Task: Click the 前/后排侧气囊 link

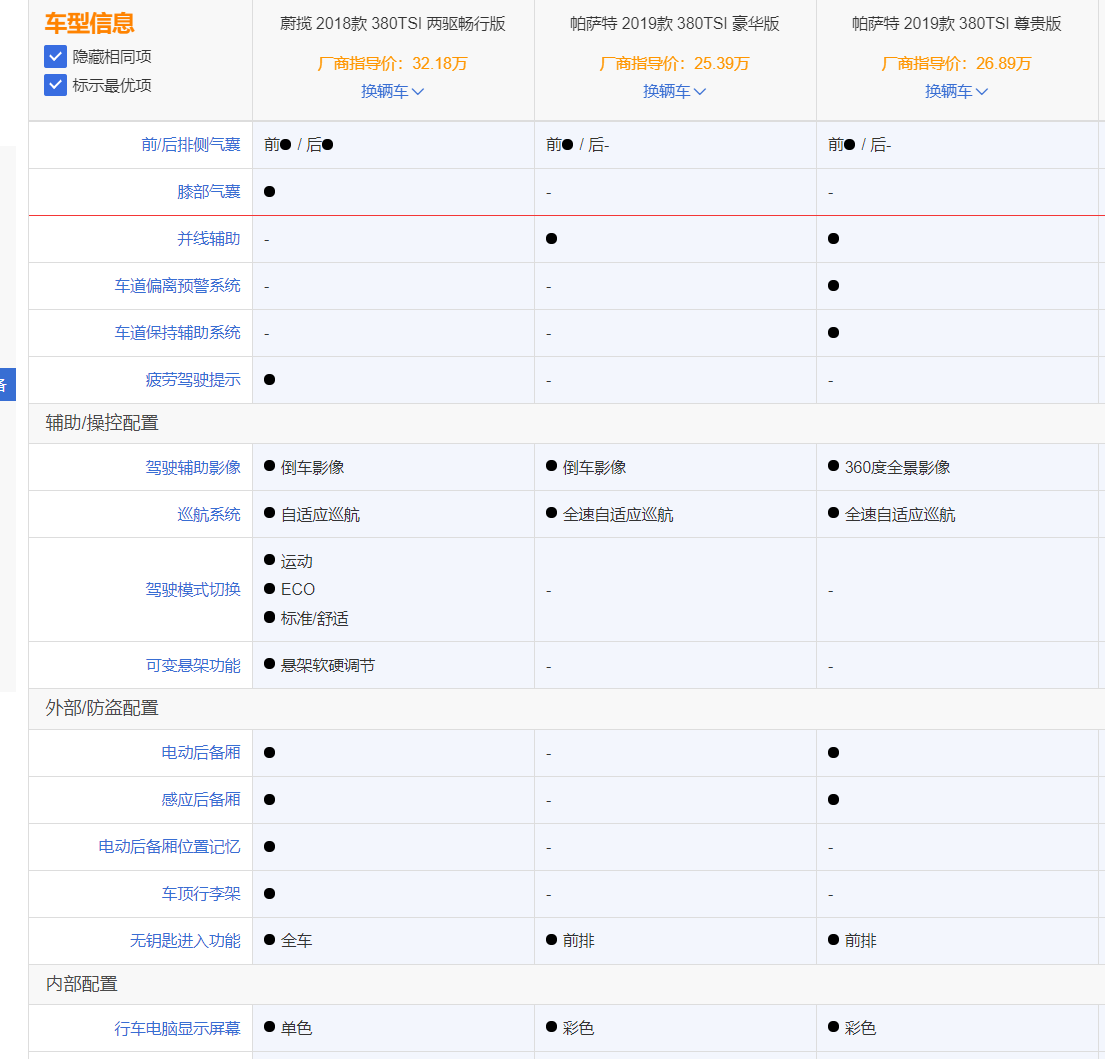Action: (x=191, y=144)
